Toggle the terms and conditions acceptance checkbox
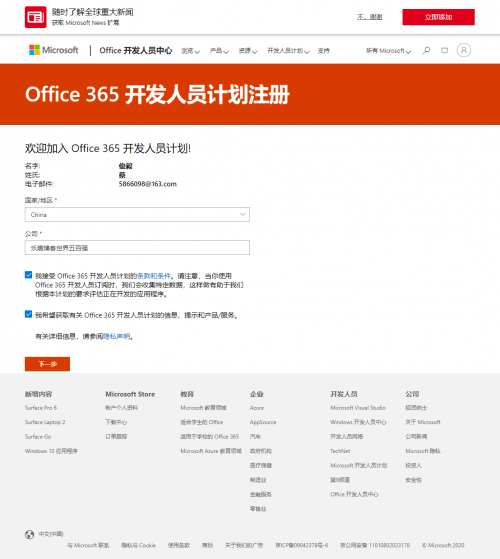 (29, 275)
